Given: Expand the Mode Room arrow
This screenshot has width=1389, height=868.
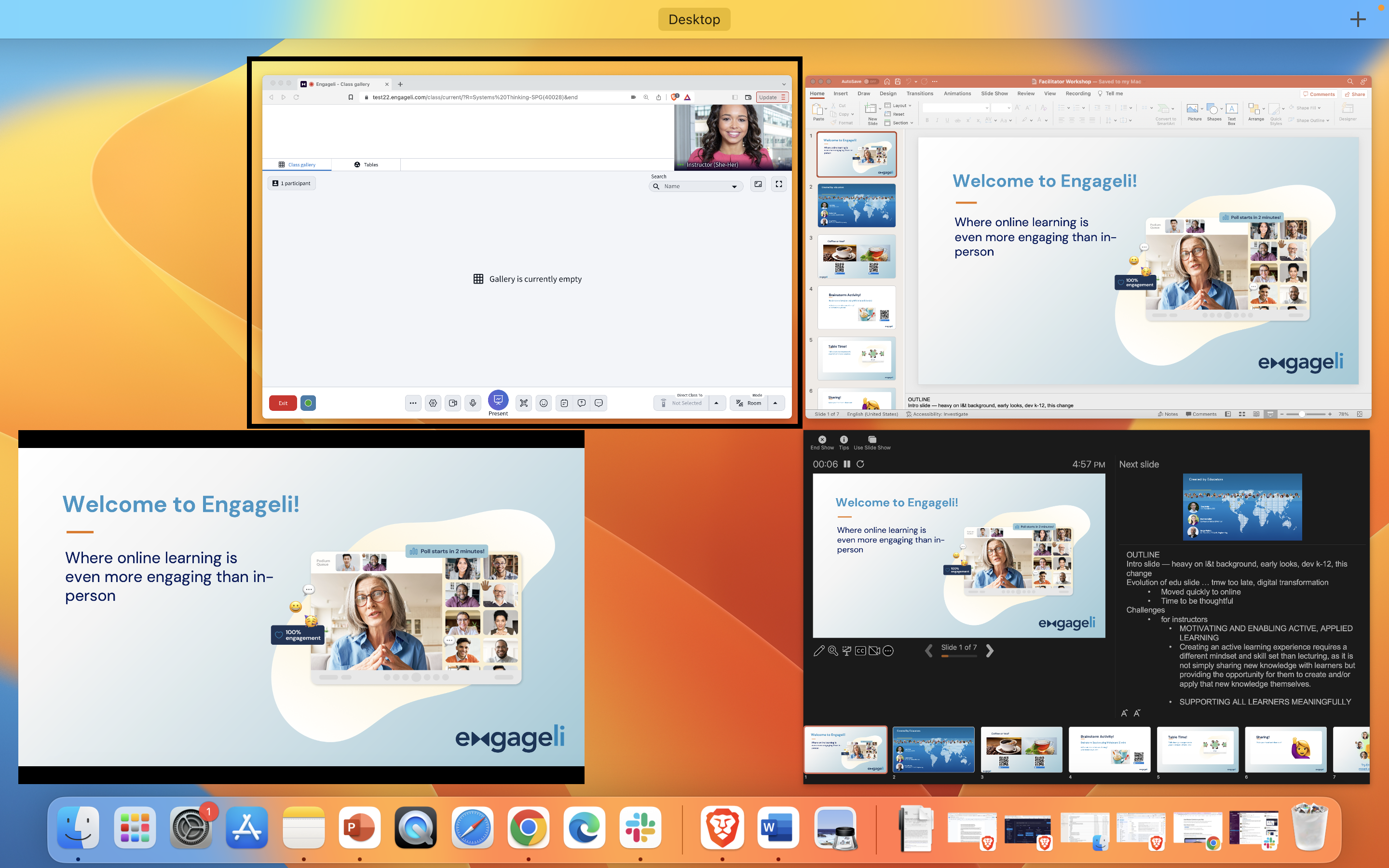Looking at the screenshot, I should pyautogui.click(x=776, y=403).
